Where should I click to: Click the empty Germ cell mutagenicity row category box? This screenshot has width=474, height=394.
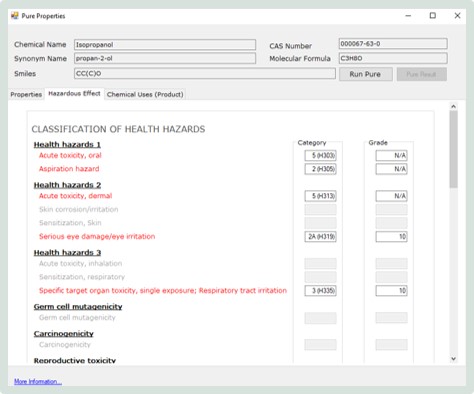[x=320, y=318]
